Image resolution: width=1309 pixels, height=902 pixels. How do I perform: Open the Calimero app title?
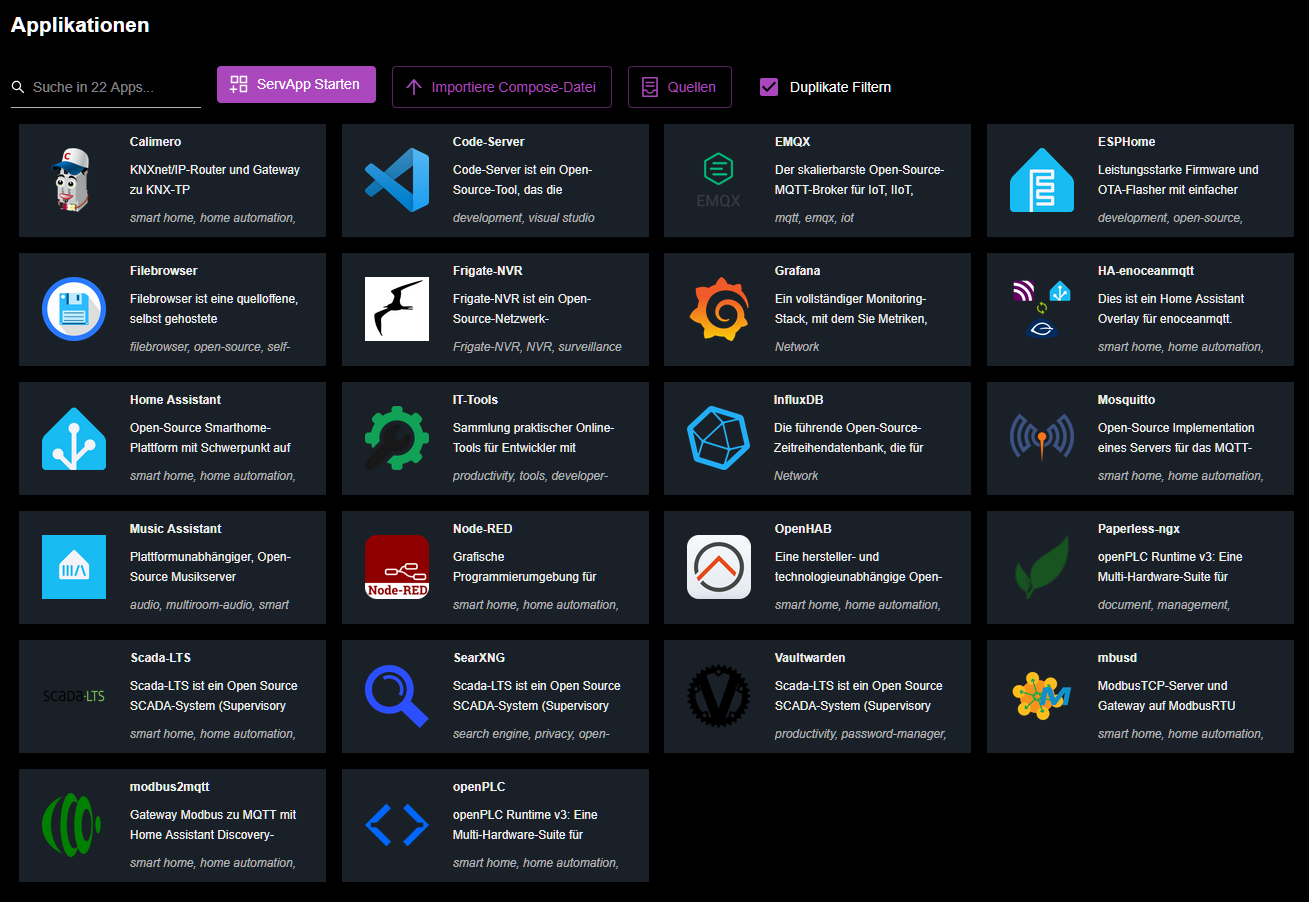point(156,142)
